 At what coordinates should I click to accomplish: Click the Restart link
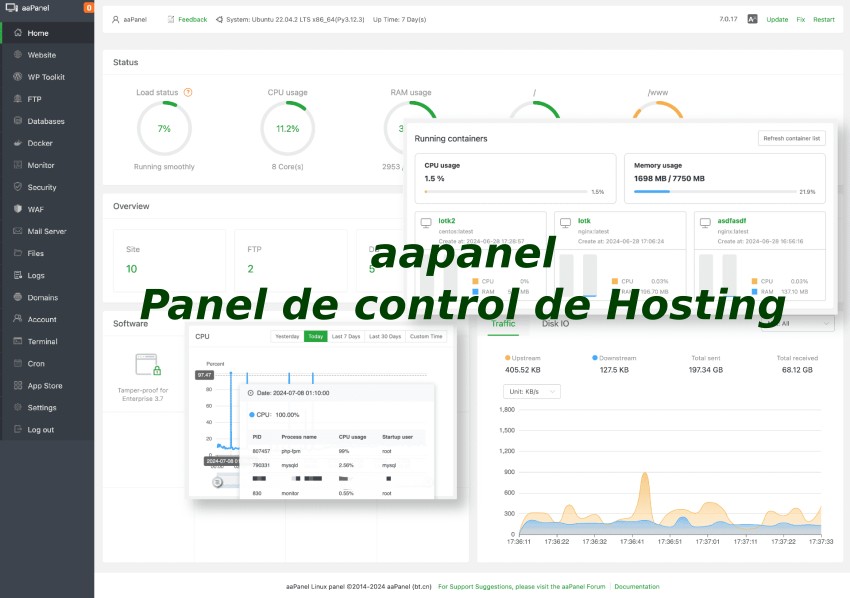(x=823, y=20)
